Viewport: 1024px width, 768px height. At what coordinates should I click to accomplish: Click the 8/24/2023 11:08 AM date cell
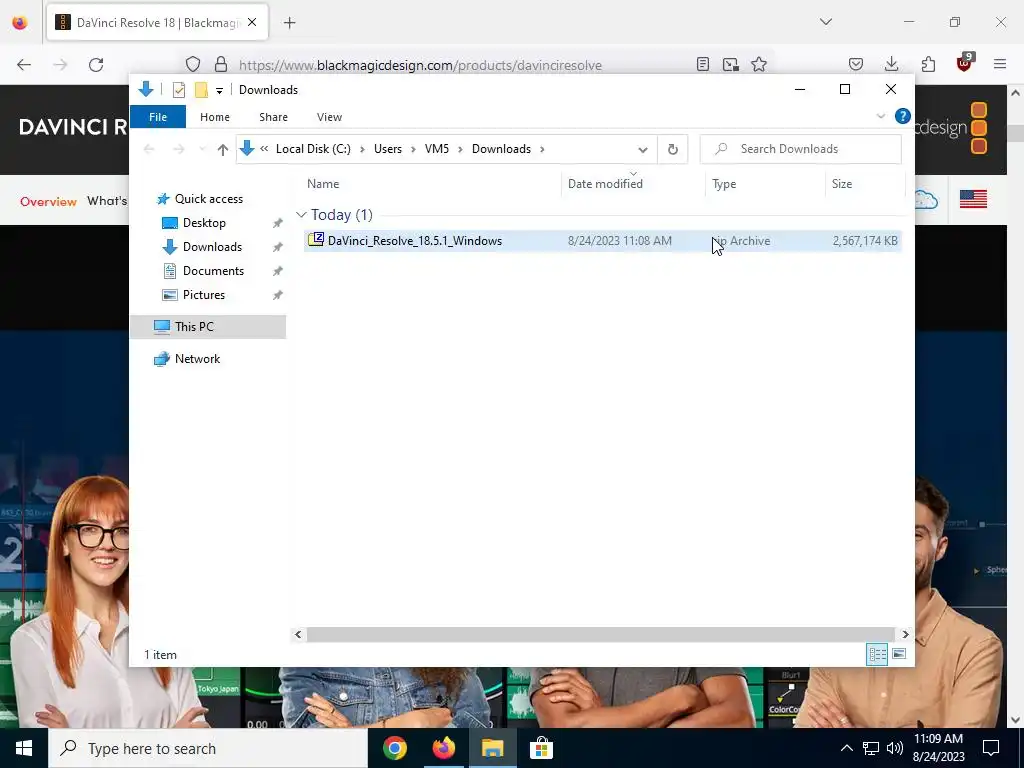click(620, 241)
